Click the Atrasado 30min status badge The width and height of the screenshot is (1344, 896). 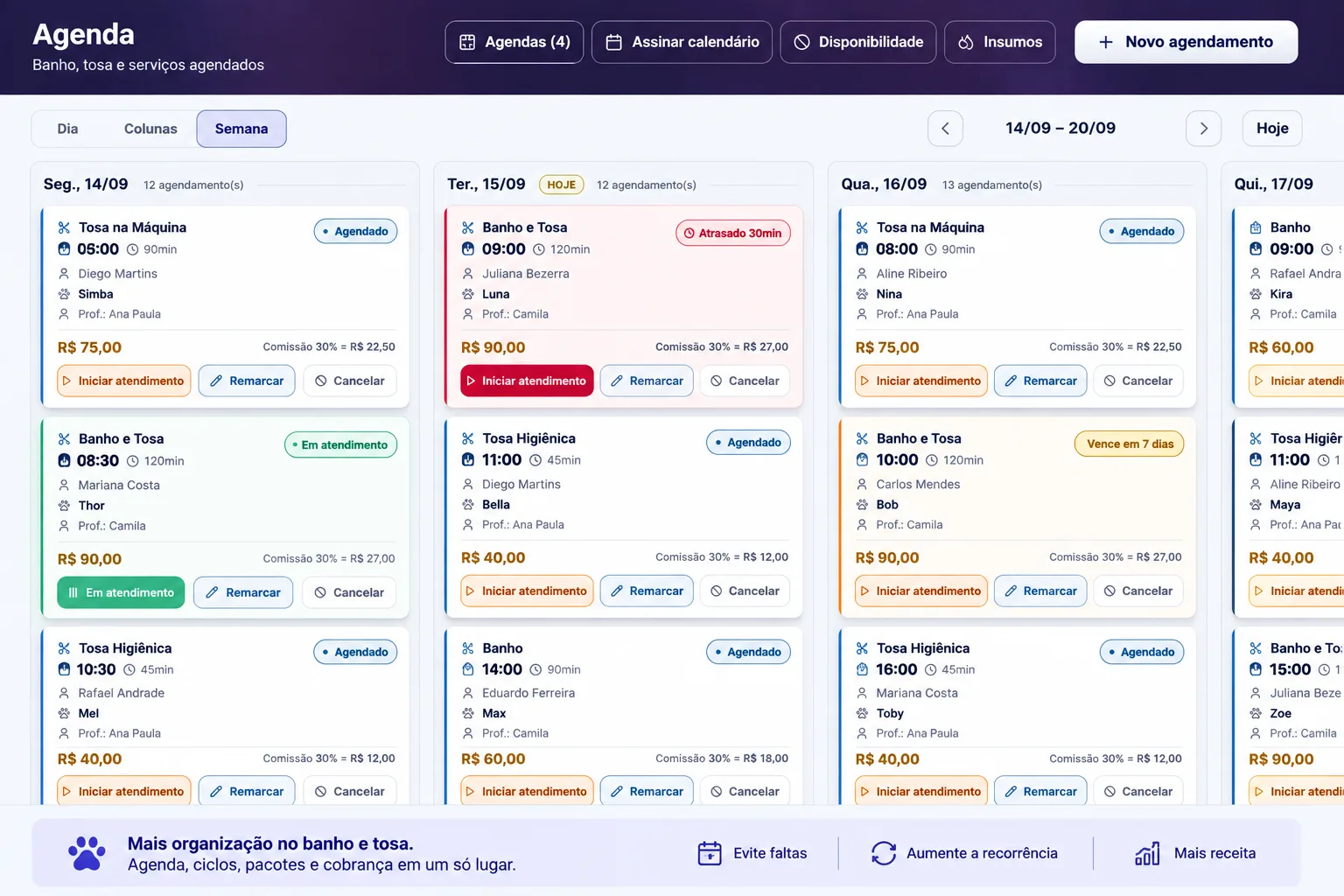[x=733, y=233]
